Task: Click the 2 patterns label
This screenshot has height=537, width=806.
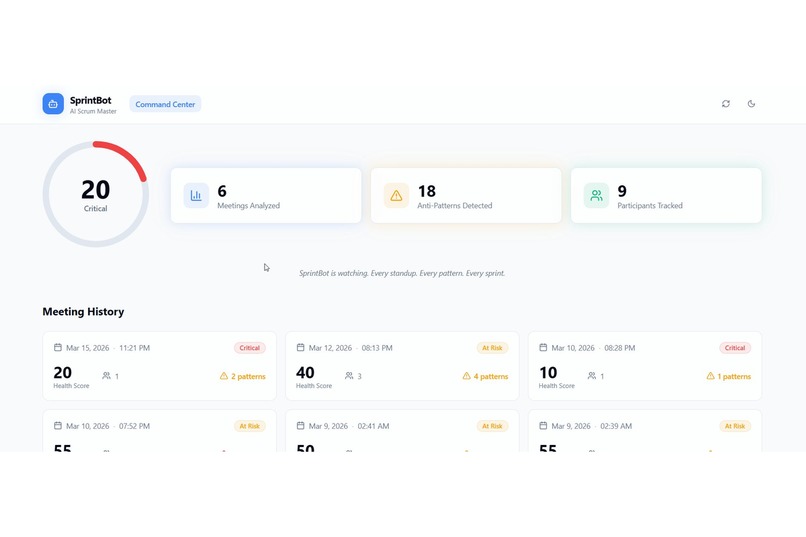Action: tap(248, 376)
